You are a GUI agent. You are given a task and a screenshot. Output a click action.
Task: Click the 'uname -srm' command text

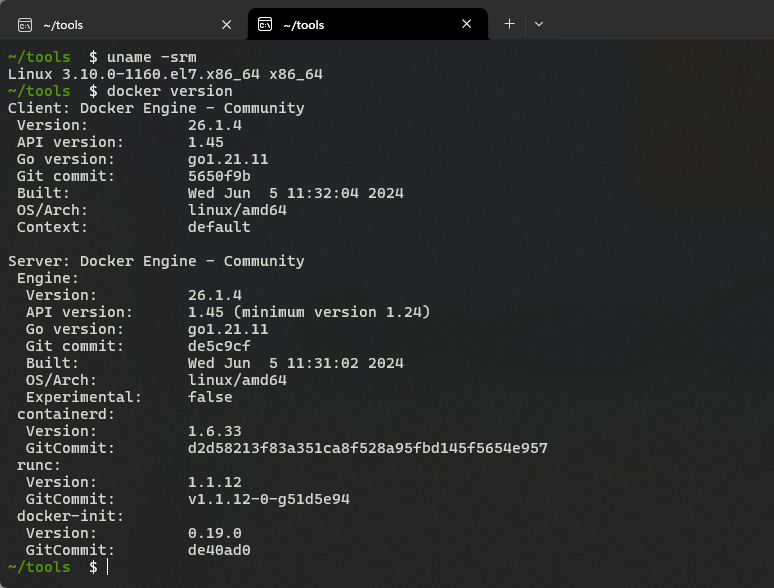(x=152, y=57)
